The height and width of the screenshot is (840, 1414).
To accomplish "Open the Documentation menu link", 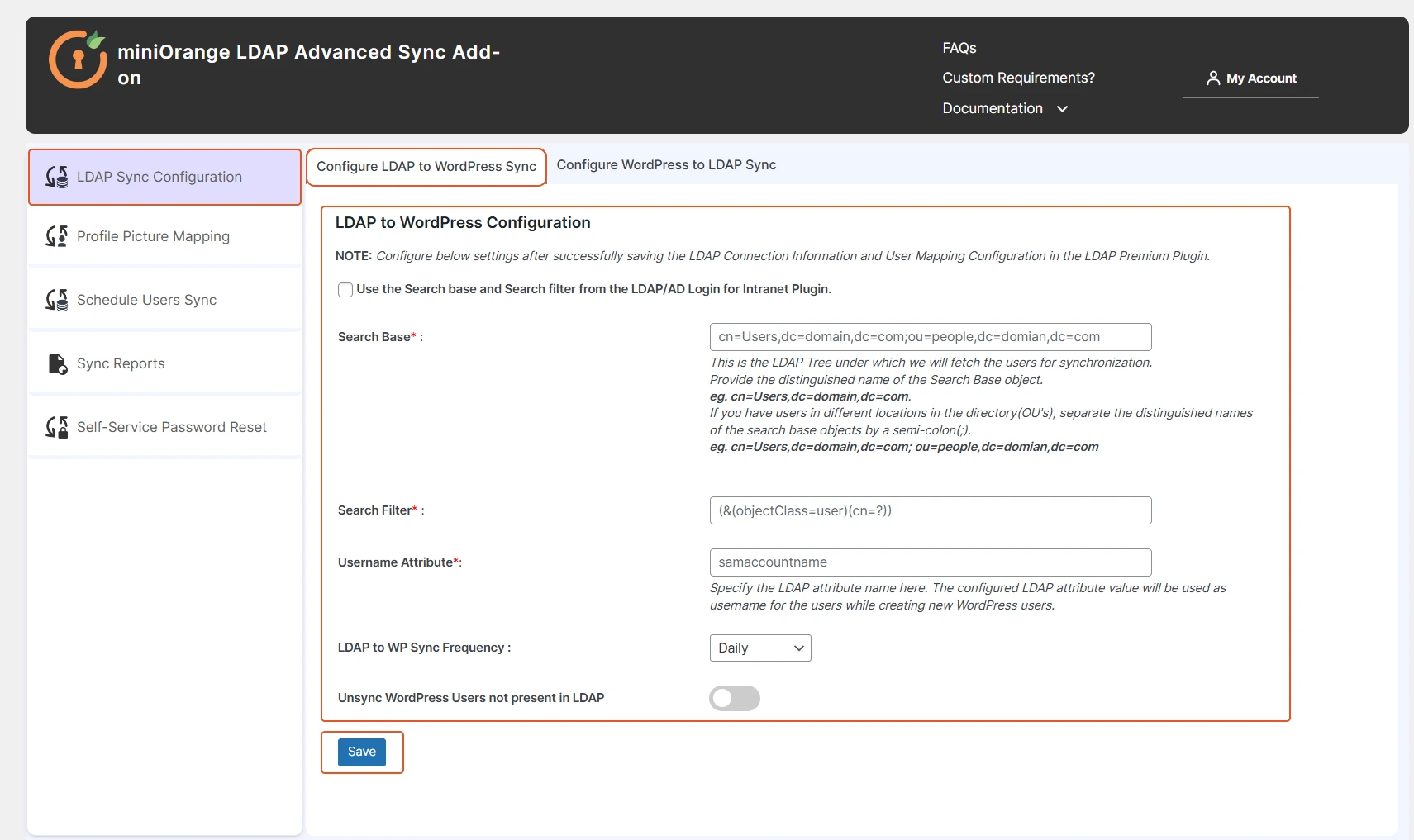I will click(x=993, y=108).
